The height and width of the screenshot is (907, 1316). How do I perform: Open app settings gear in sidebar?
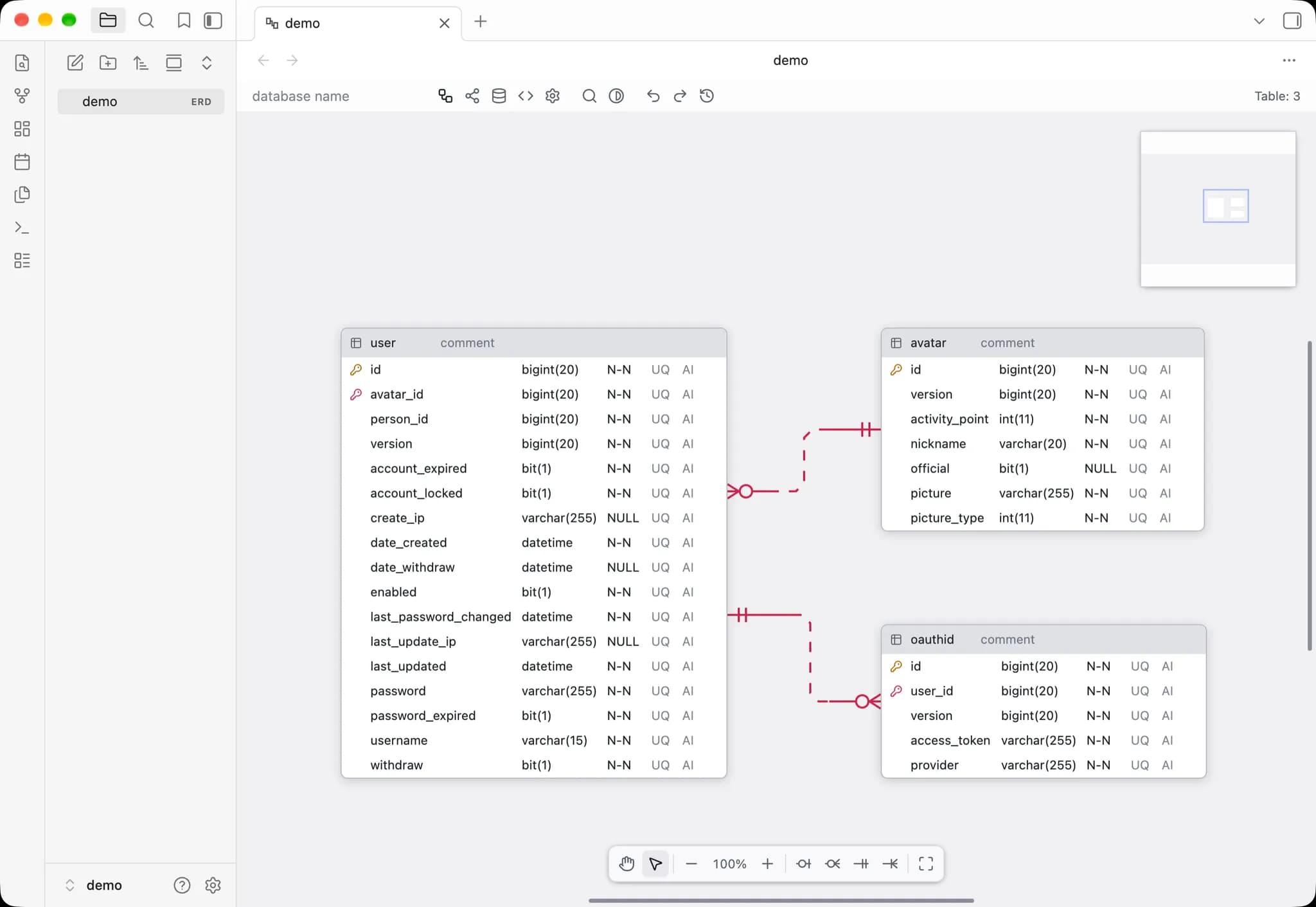[213, 885]
